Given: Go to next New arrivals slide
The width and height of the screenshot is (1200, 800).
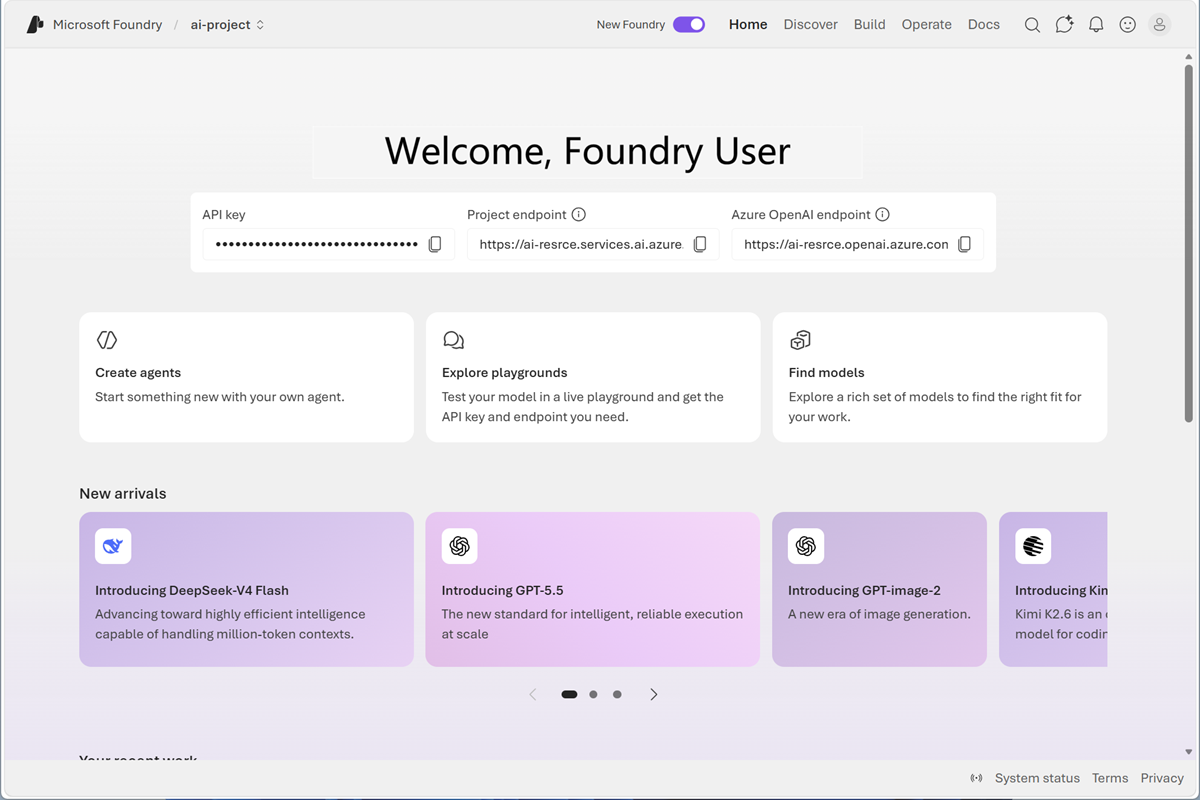Looking at the screenshot, I should click(654, 694).
